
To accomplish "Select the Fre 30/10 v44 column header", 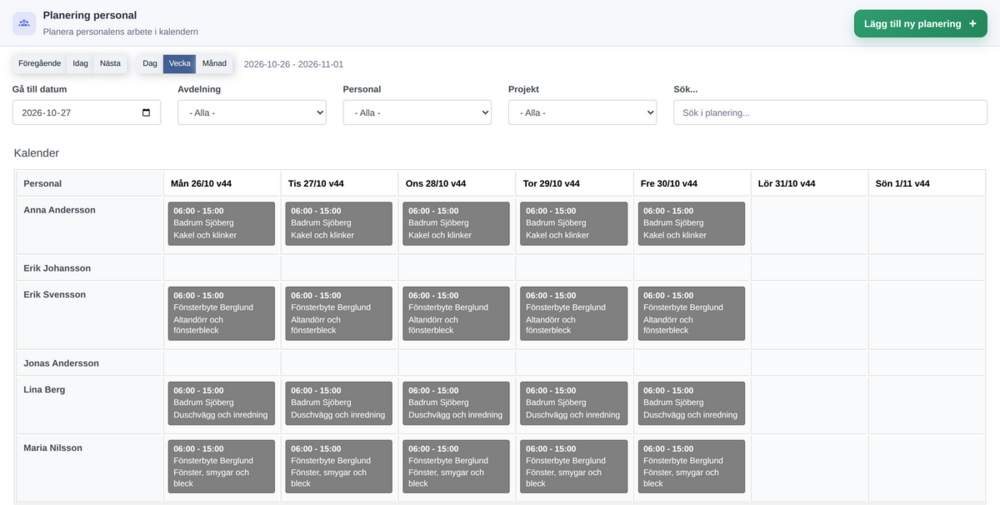I will pos(691,184).
